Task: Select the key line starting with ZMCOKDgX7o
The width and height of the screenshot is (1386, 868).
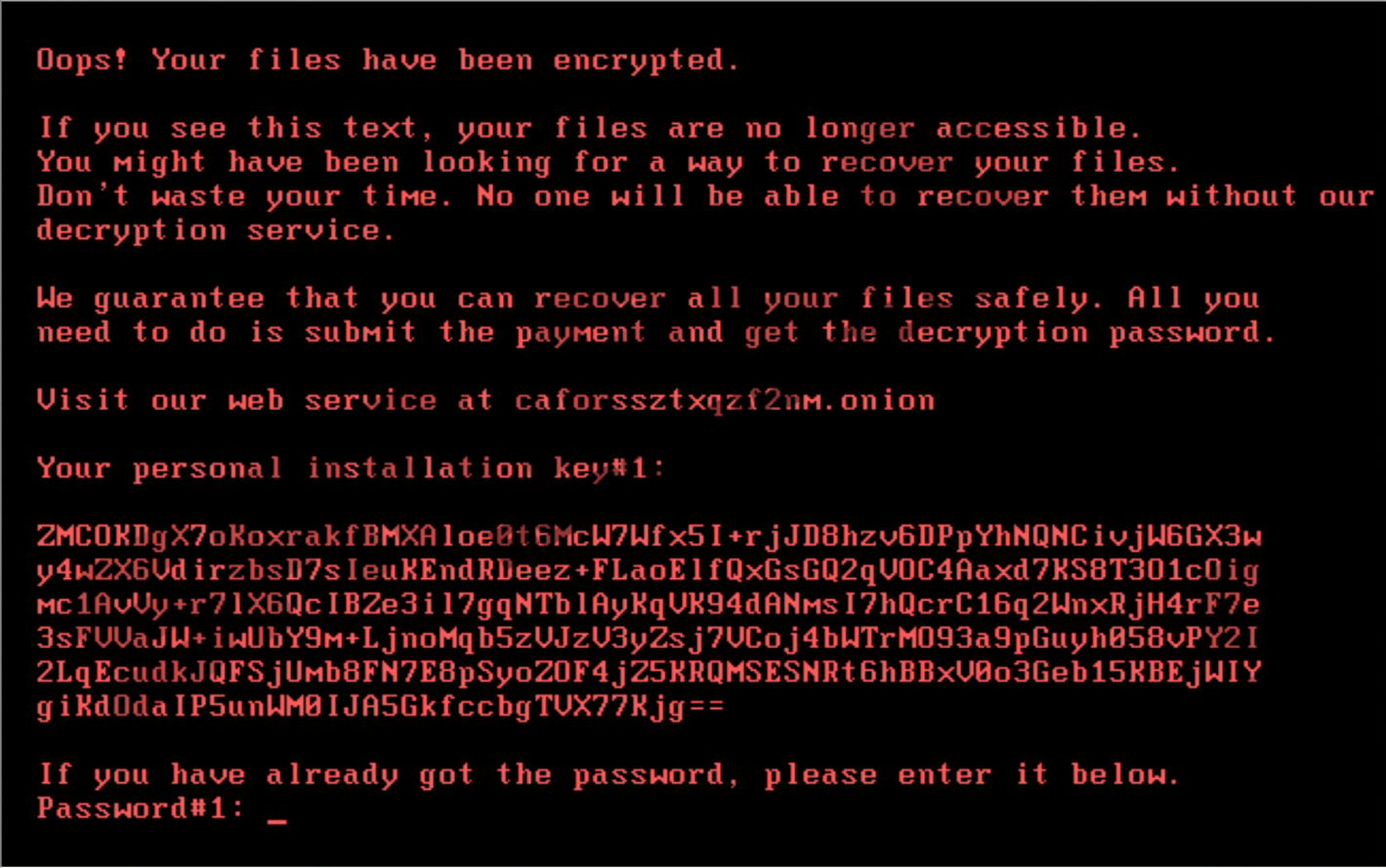Action: click(649, 536)
